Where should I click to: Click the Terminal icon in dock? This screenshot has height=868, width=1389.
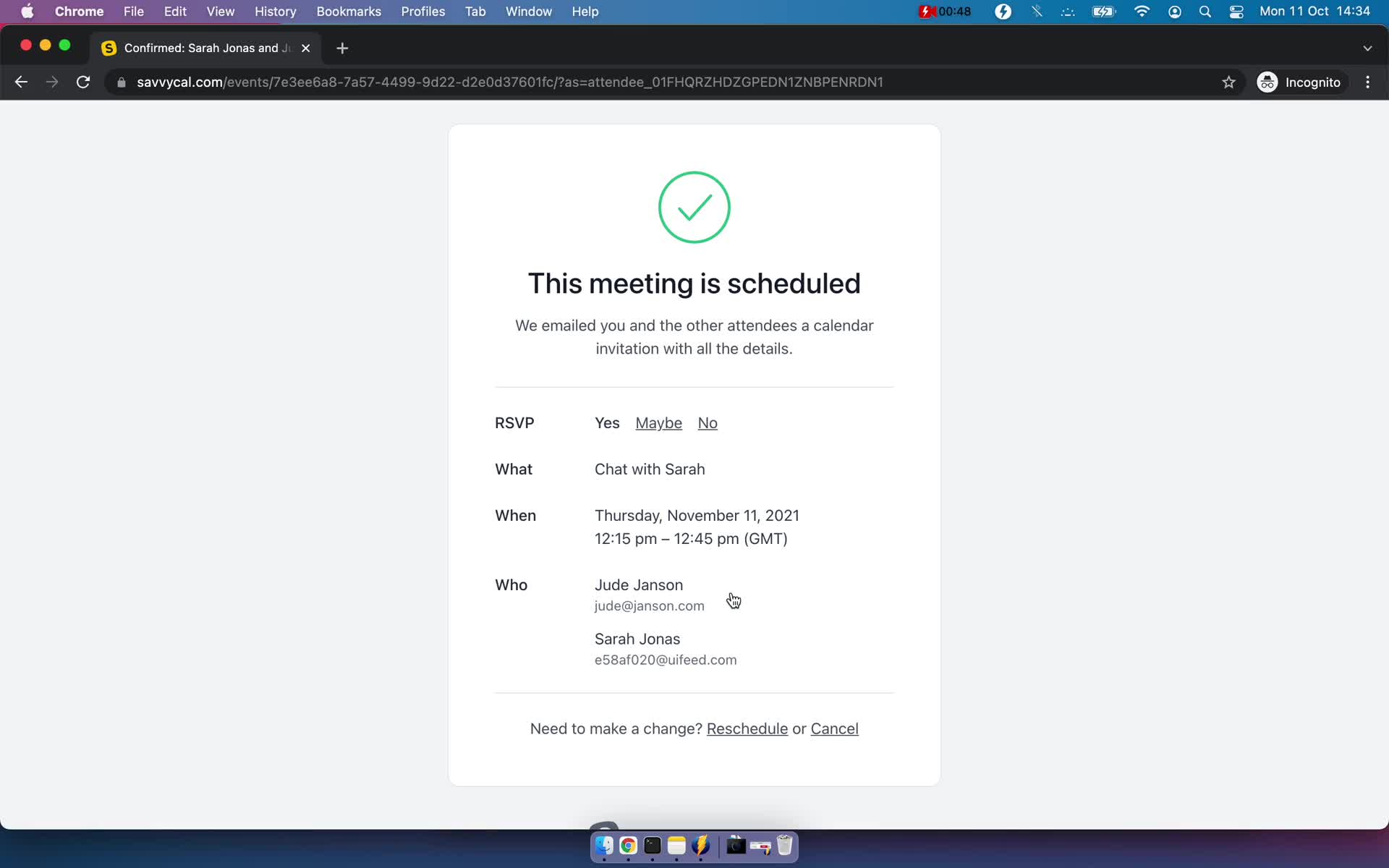[x=651, y=846]
